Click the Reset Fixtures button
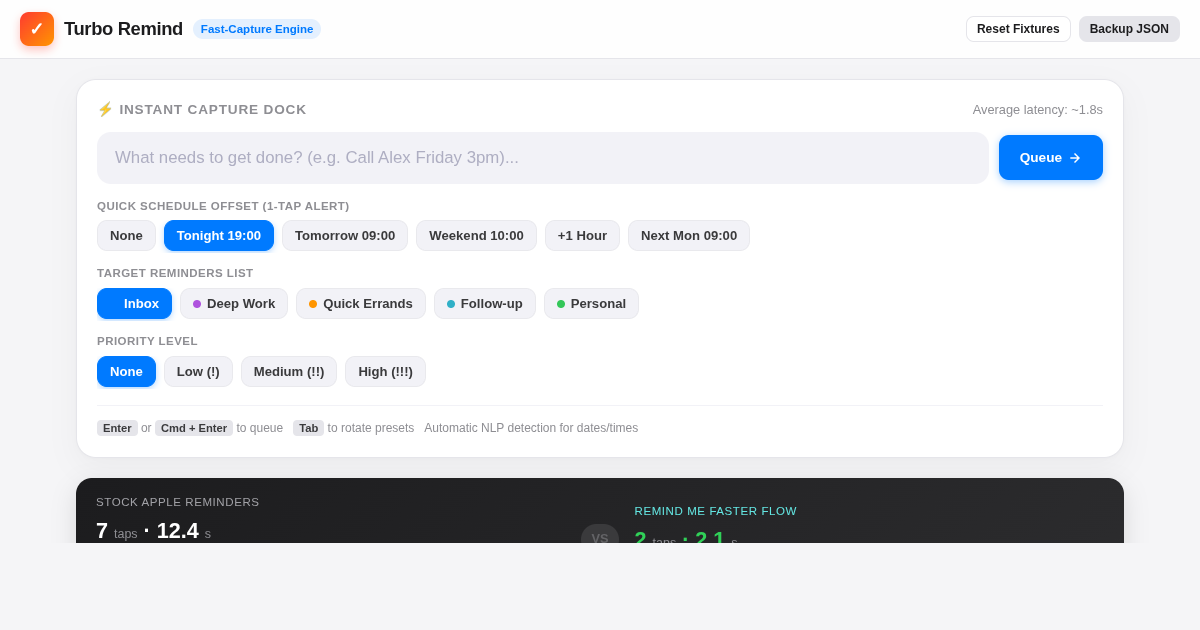Viewport: 1200px width, 630px height. [1018, 29]
